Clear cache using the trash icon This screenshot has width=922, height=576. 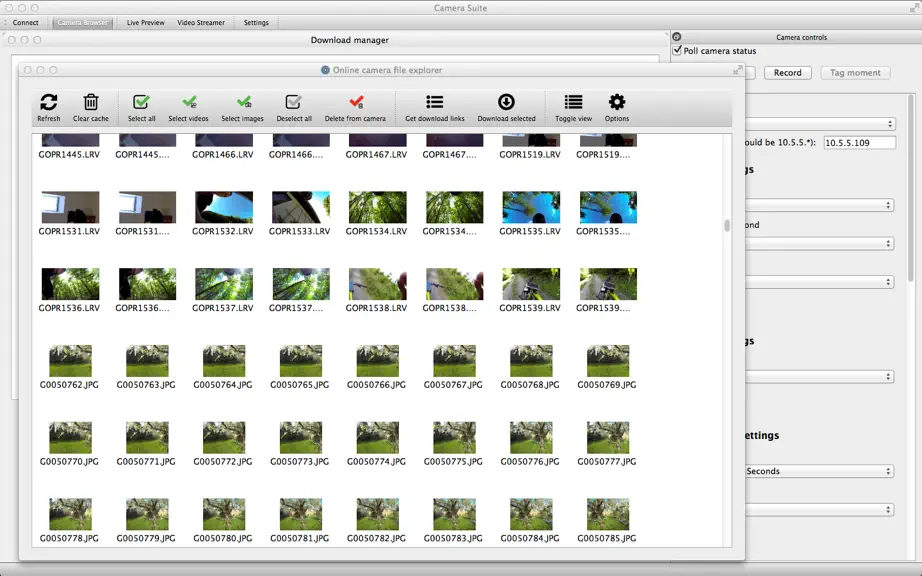click(91, 102)
